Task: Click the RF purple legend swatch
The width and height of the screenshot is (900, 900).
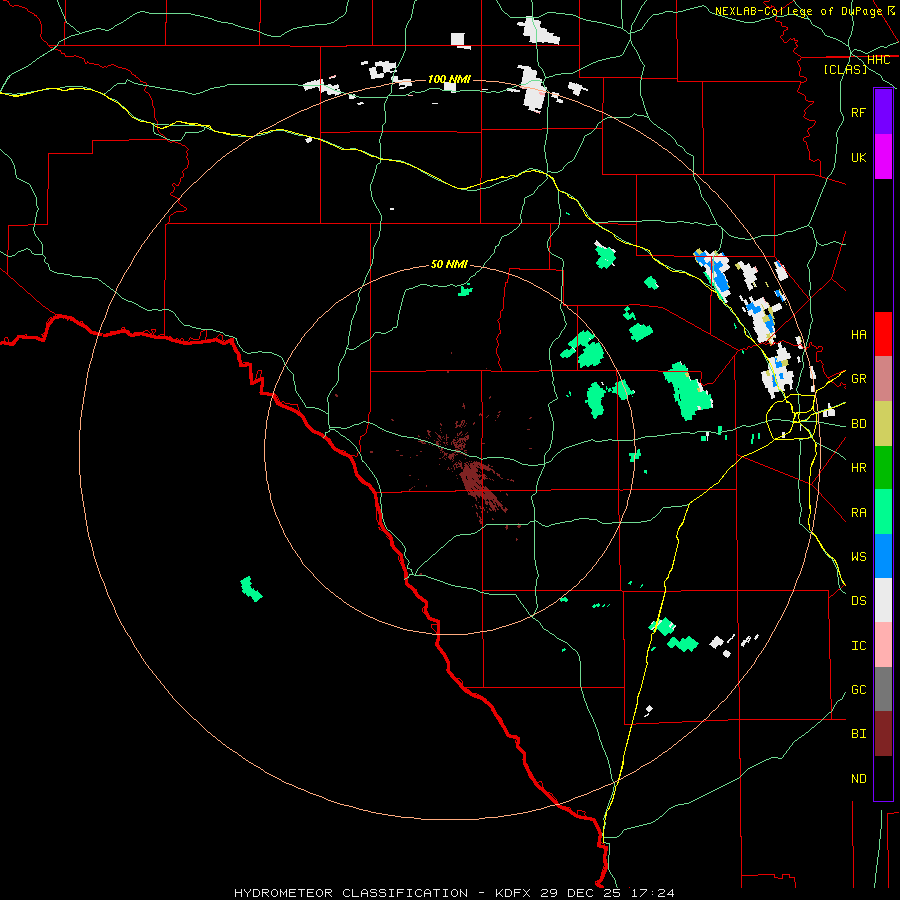Action: [883, 112]
